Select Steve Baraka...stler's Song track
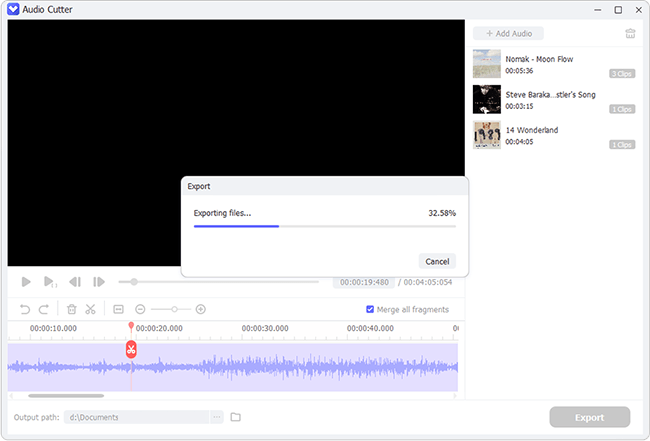 pos(554,99)
